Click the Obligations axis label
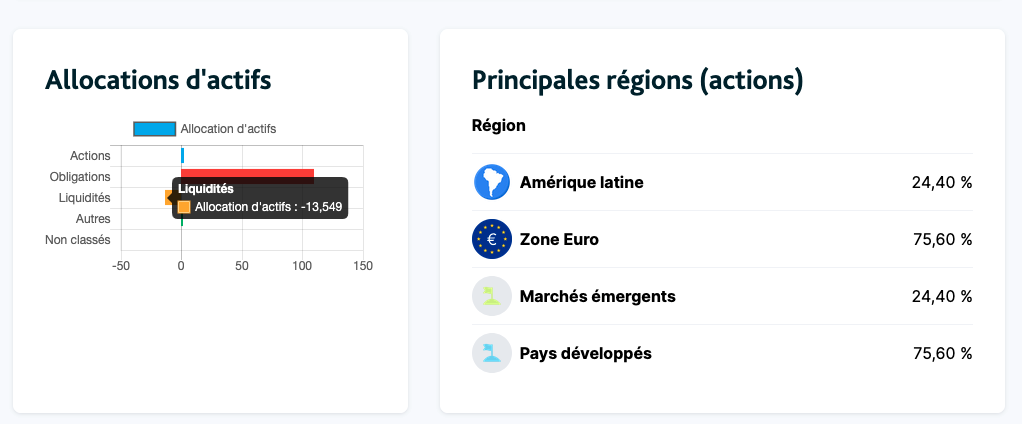The height and width of the screenshot is (424, 1022). 80,177
